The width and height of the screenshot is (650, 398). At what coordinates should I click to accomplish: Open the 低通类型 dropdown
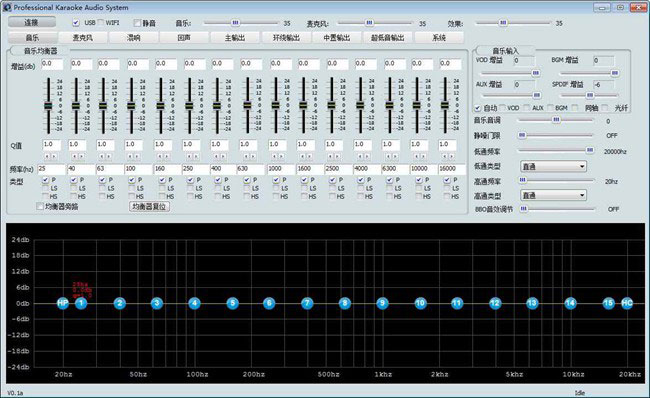click(x=553, y=167)
